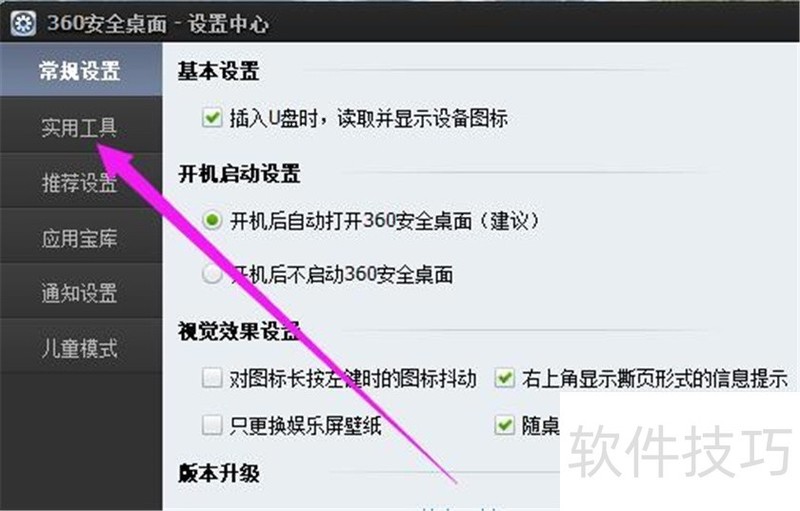Click the 版本升级 section heading
Screen dimensions: 800x511
pyautogui.click(x=218, y=473)
